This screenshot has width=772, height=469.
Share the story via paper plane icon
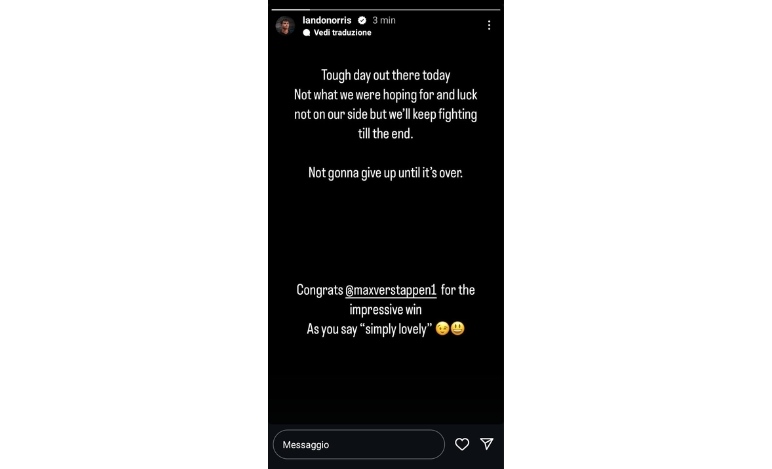[x=487, y=444]
